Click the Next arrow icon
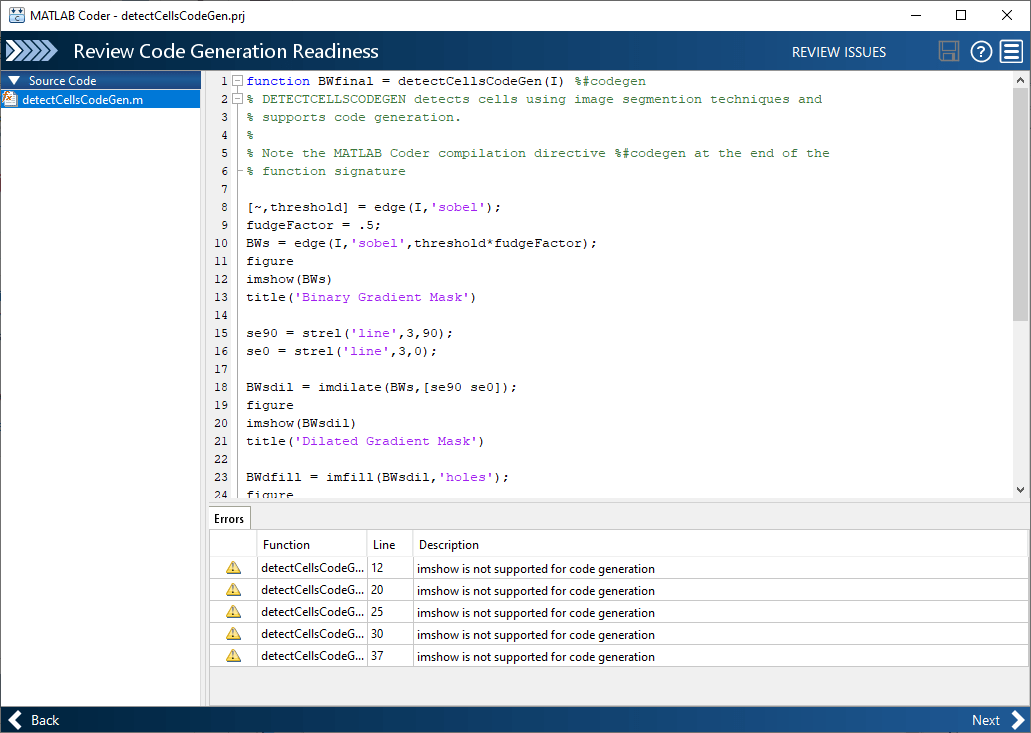Screen dimensions: 1031x733 [x=1017, y=720]
